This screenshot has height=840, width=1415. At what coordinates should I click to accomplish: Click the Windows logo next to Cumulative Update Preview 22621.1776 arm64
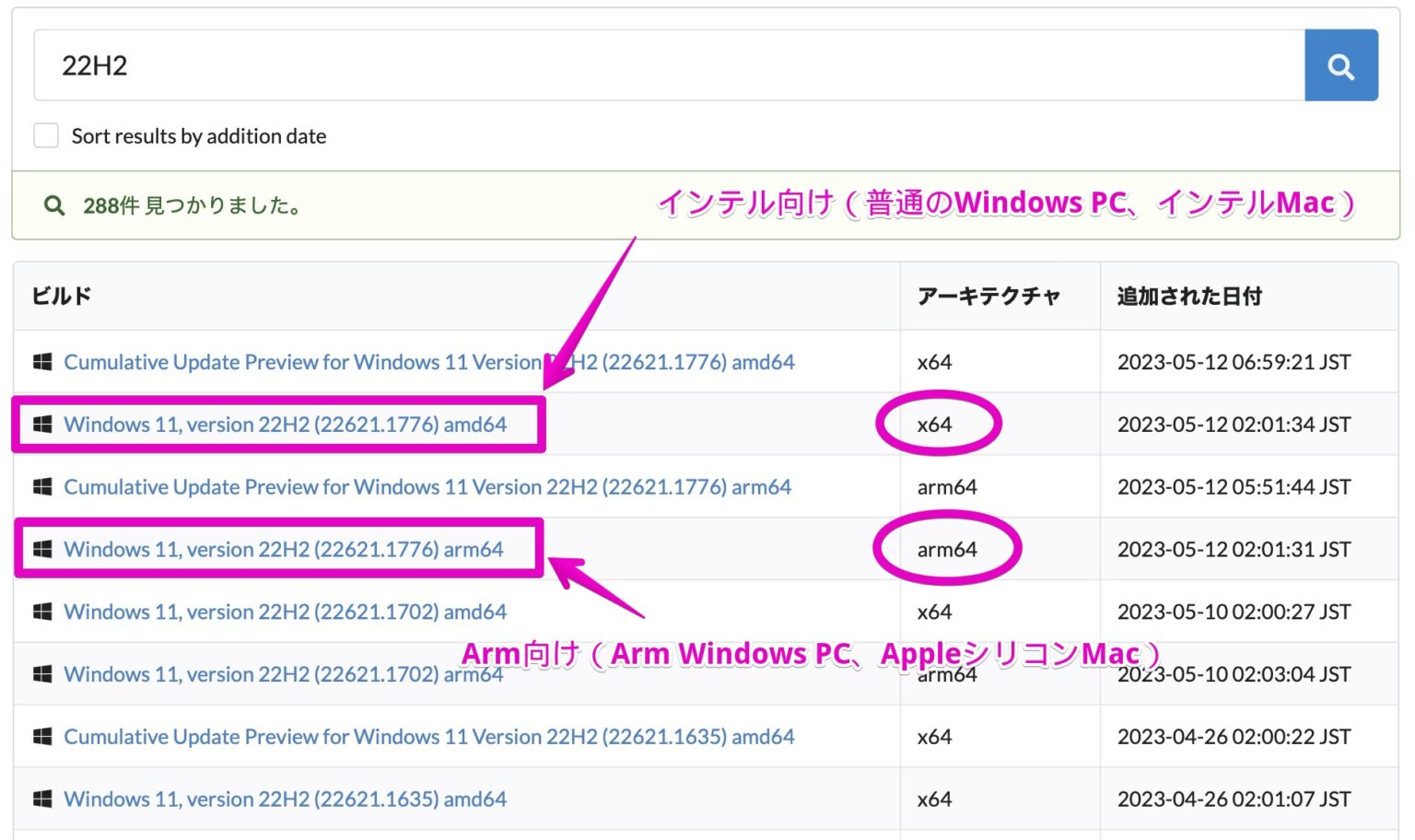click(x=41, y=486)
